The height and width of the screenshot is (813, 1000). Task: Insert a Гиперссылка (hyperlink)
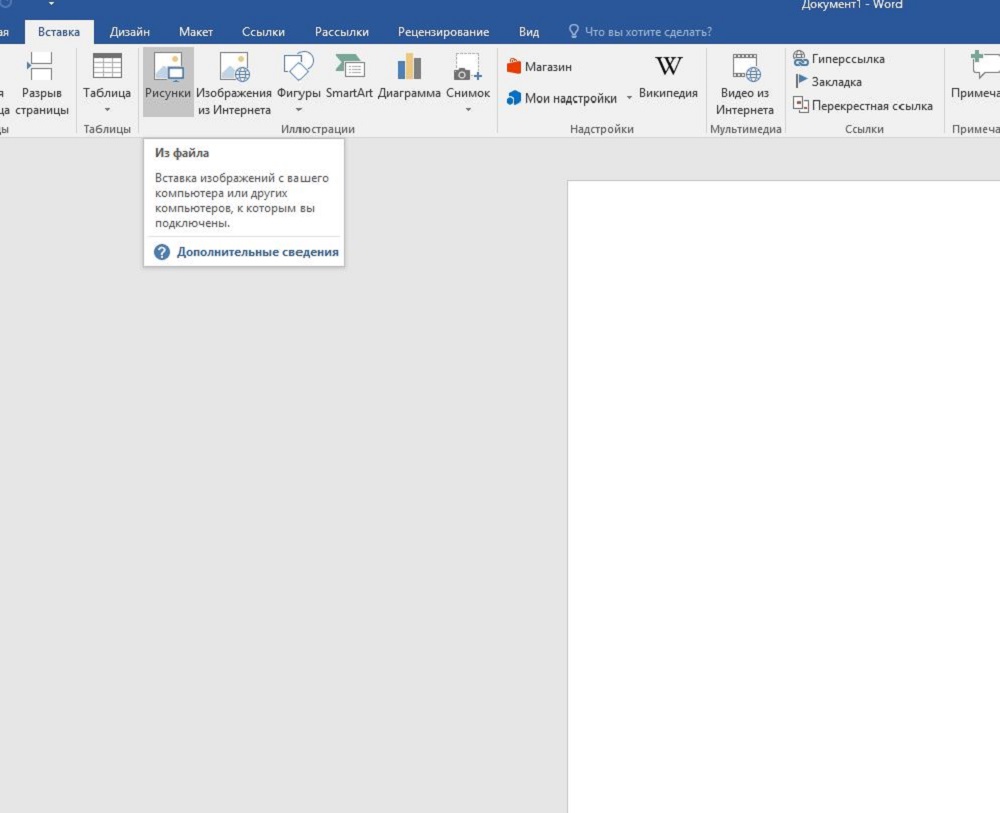[x=847, y=59]
